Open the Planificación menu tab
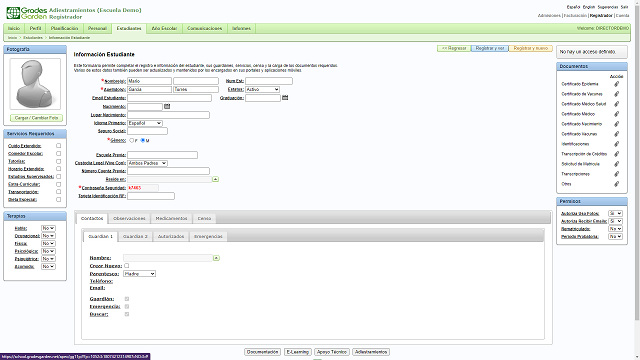 click(x=64, y=29)
